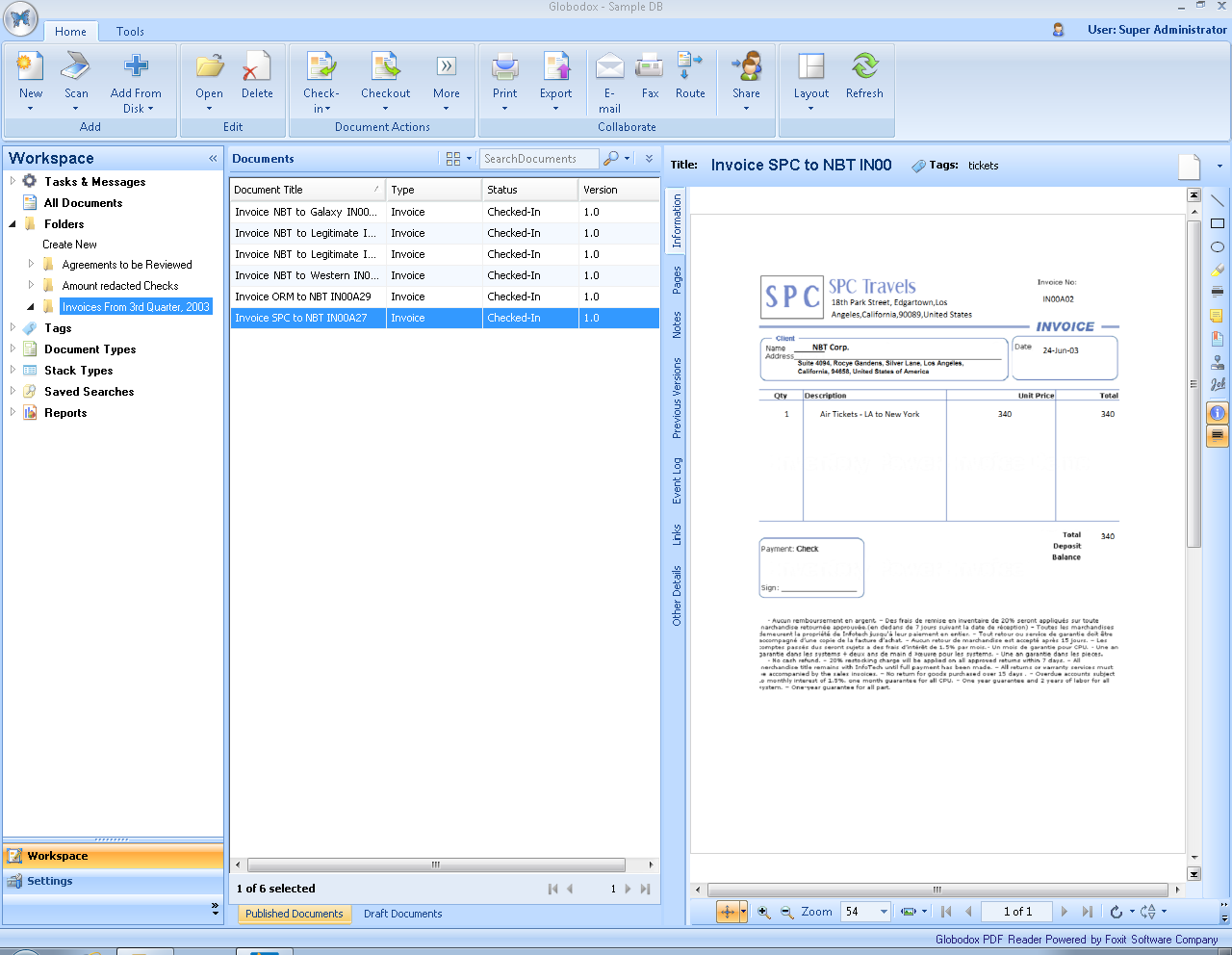The image size is (1232, 955).
Task: Select the highlighter annotation tool
Action: point(1218,271)
